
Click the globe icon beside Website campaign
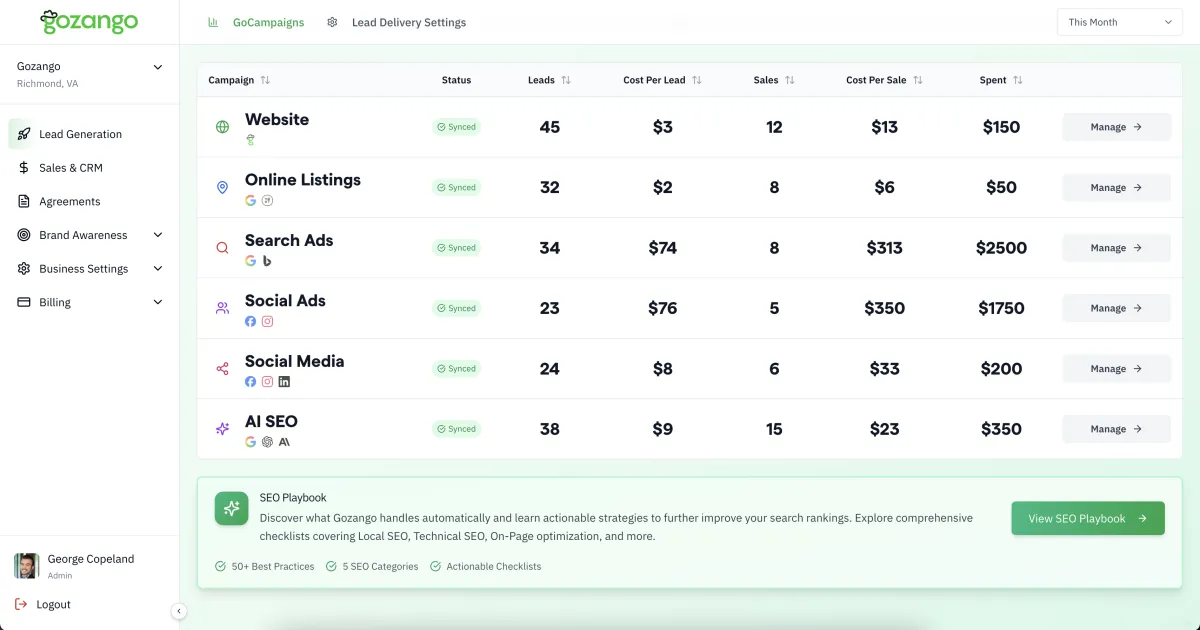[x=222, y=127]
